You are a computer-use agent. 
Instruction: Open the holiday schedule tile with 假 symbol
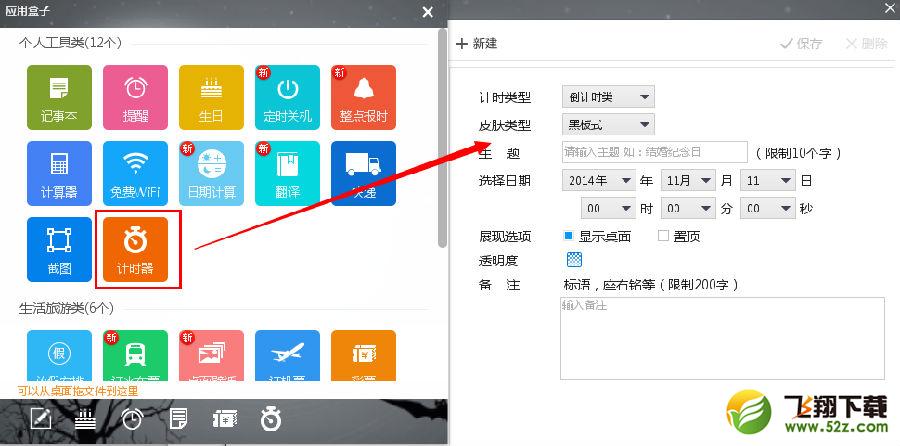tap(59, 355)
